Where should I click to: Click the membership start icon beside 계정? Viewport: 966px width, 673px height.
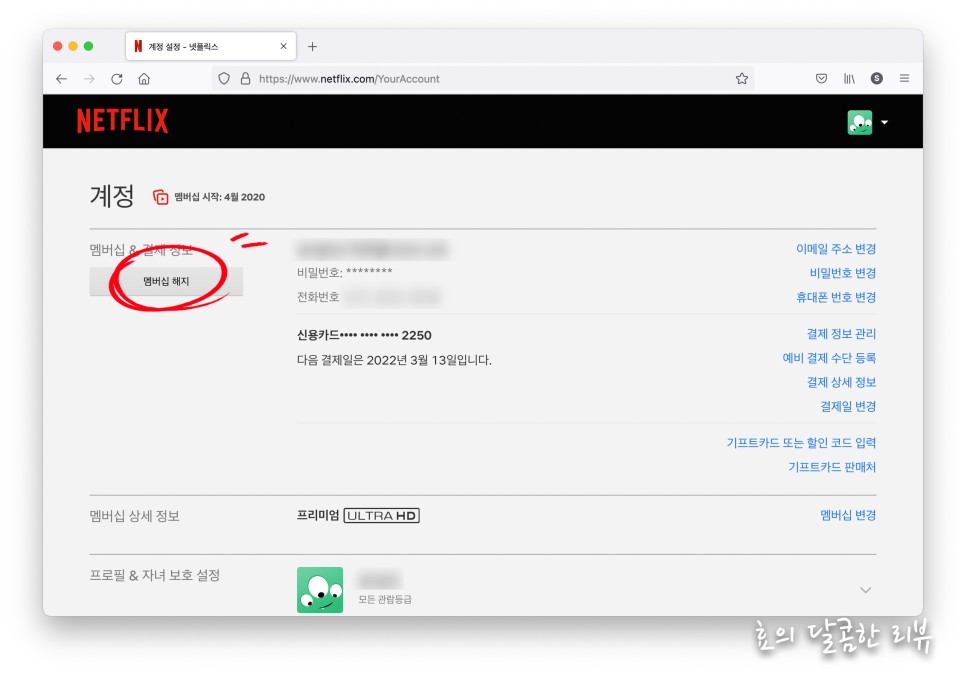coord(160,197)
